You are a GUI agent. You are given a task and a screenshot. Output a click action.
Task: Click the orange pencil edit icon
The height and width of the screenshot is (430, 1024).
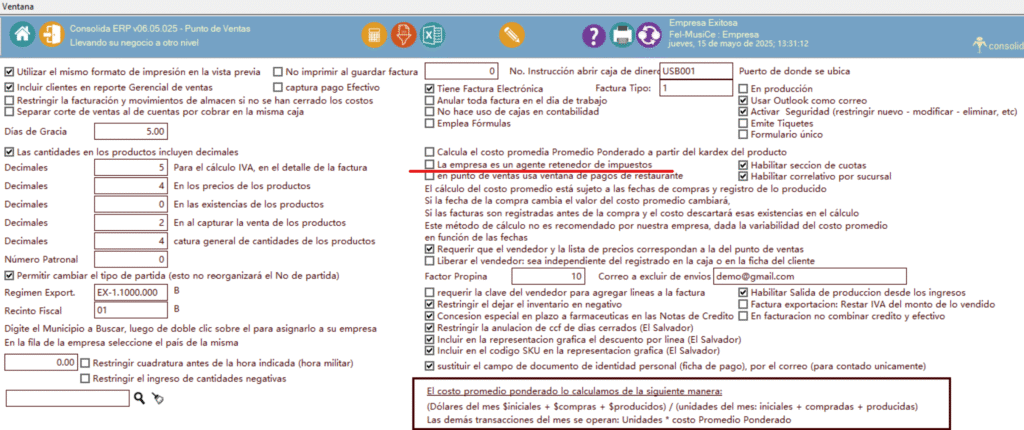point(510,35)
